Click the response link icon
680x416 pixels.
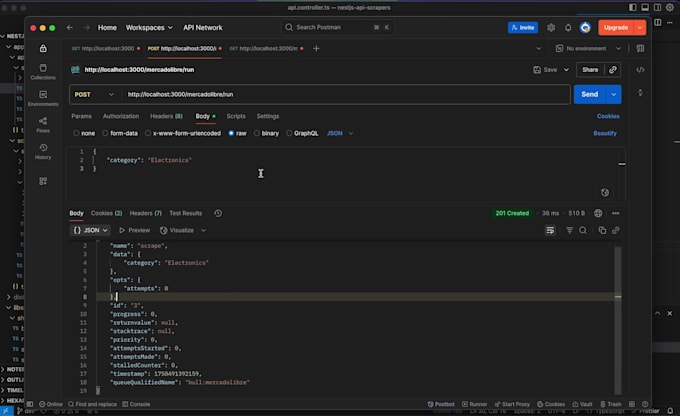click(615, 230)
